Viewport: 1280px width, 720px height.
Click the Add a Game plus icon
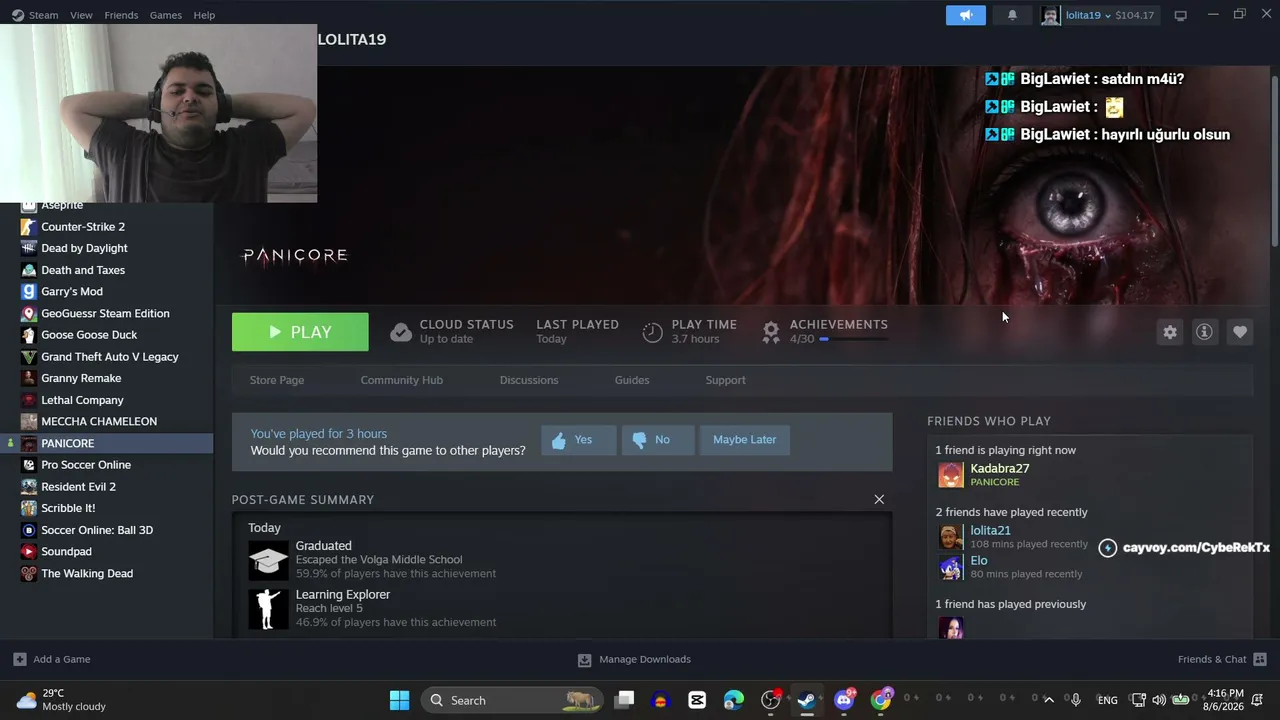[x=20, y=659]
